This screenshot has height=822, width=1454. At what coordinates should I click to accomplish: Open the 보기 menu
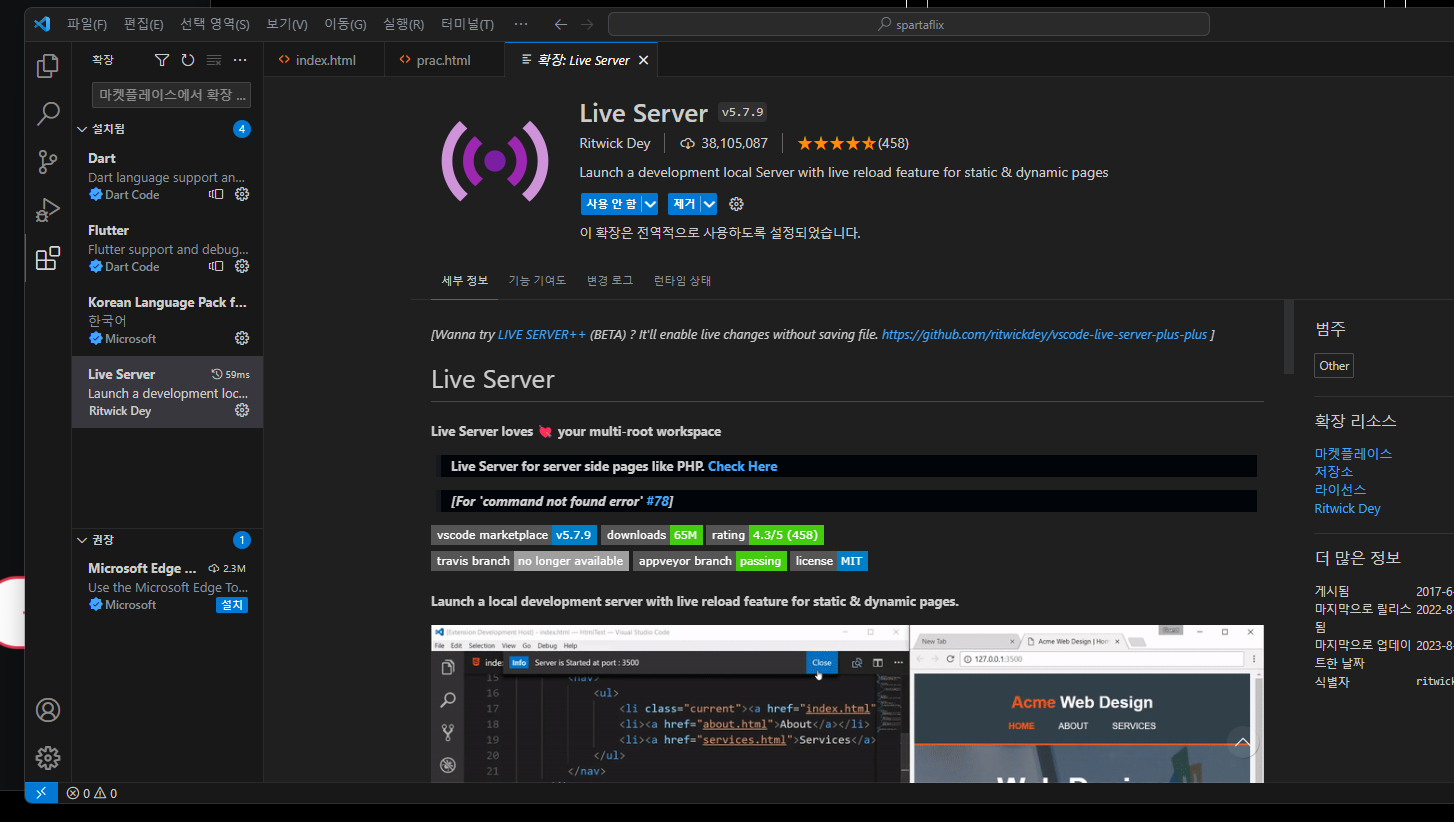tap(287, 24)
